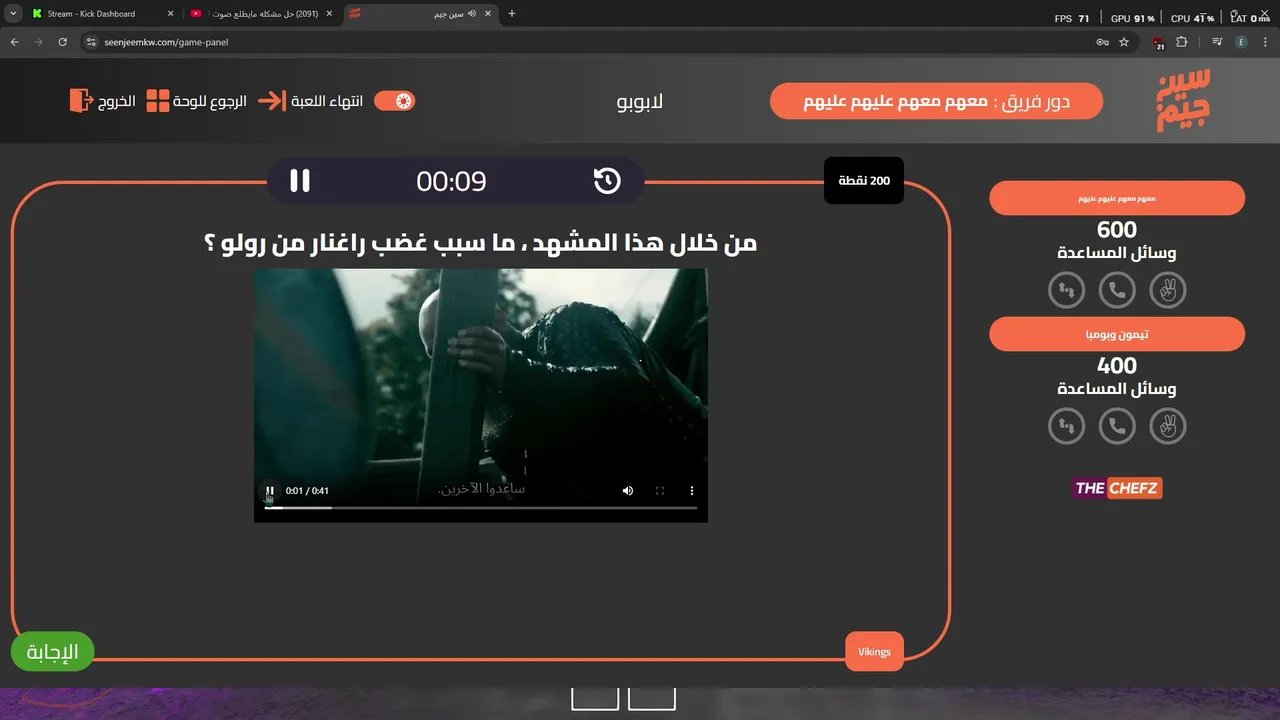This screenshot has width=1280, height=720.
Task: Reset the countdown timer with the circular arrow icon
Action: [607, 181]
